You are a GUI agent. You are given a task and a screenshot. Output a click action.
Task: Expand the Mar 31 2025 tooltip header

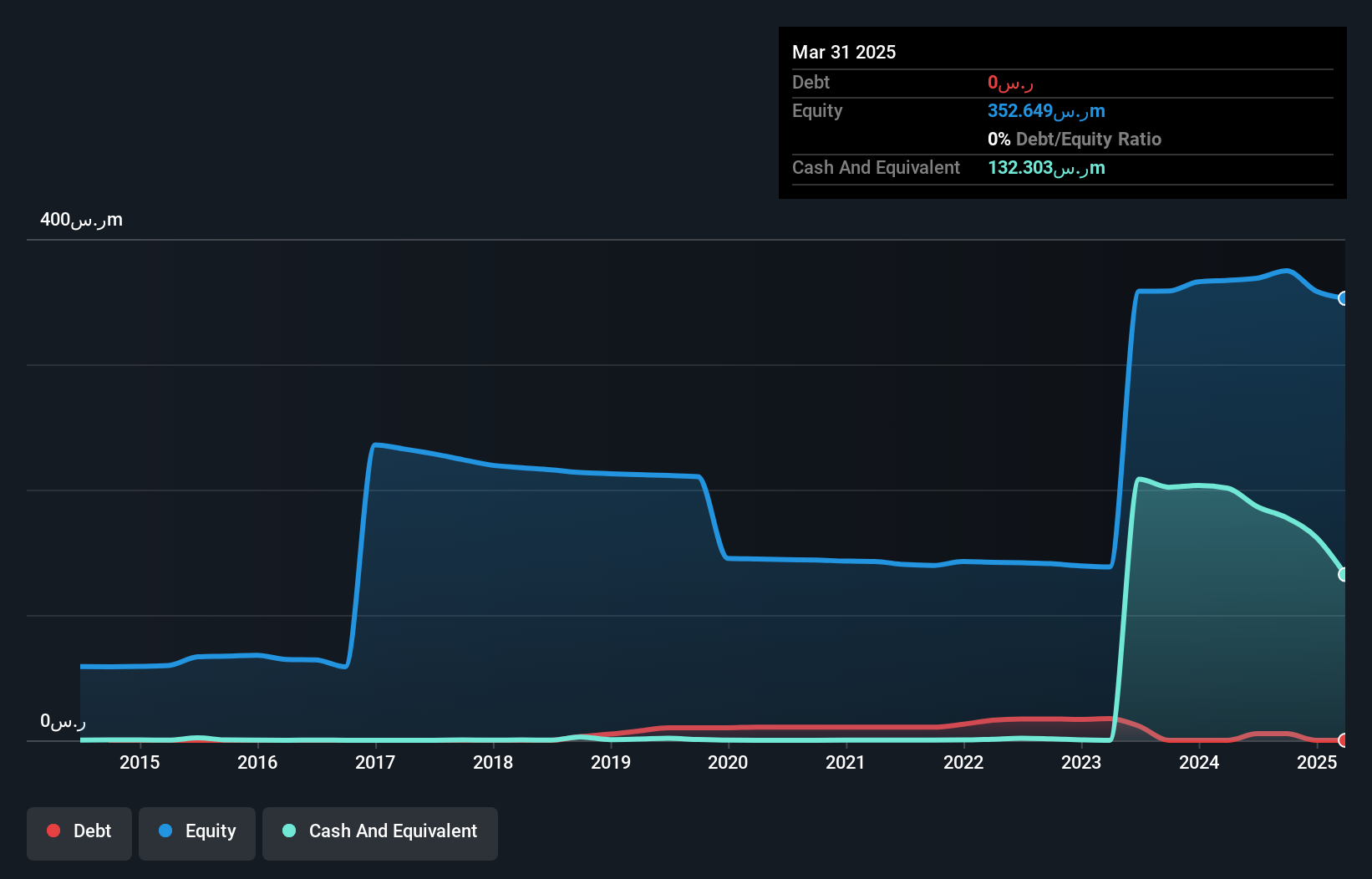844,52
